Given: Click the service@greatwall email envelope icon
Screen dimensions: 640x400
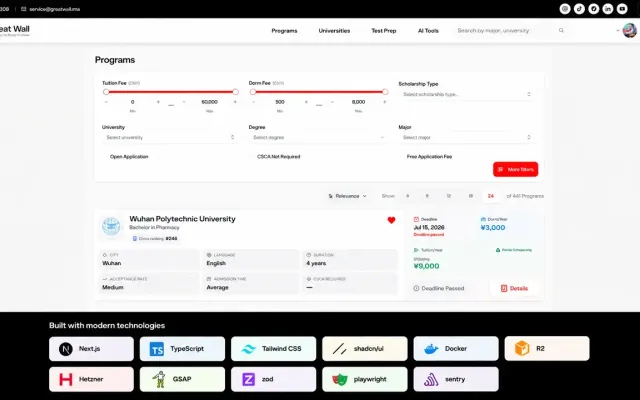Looking at the screenshot, I should (23, 9).
